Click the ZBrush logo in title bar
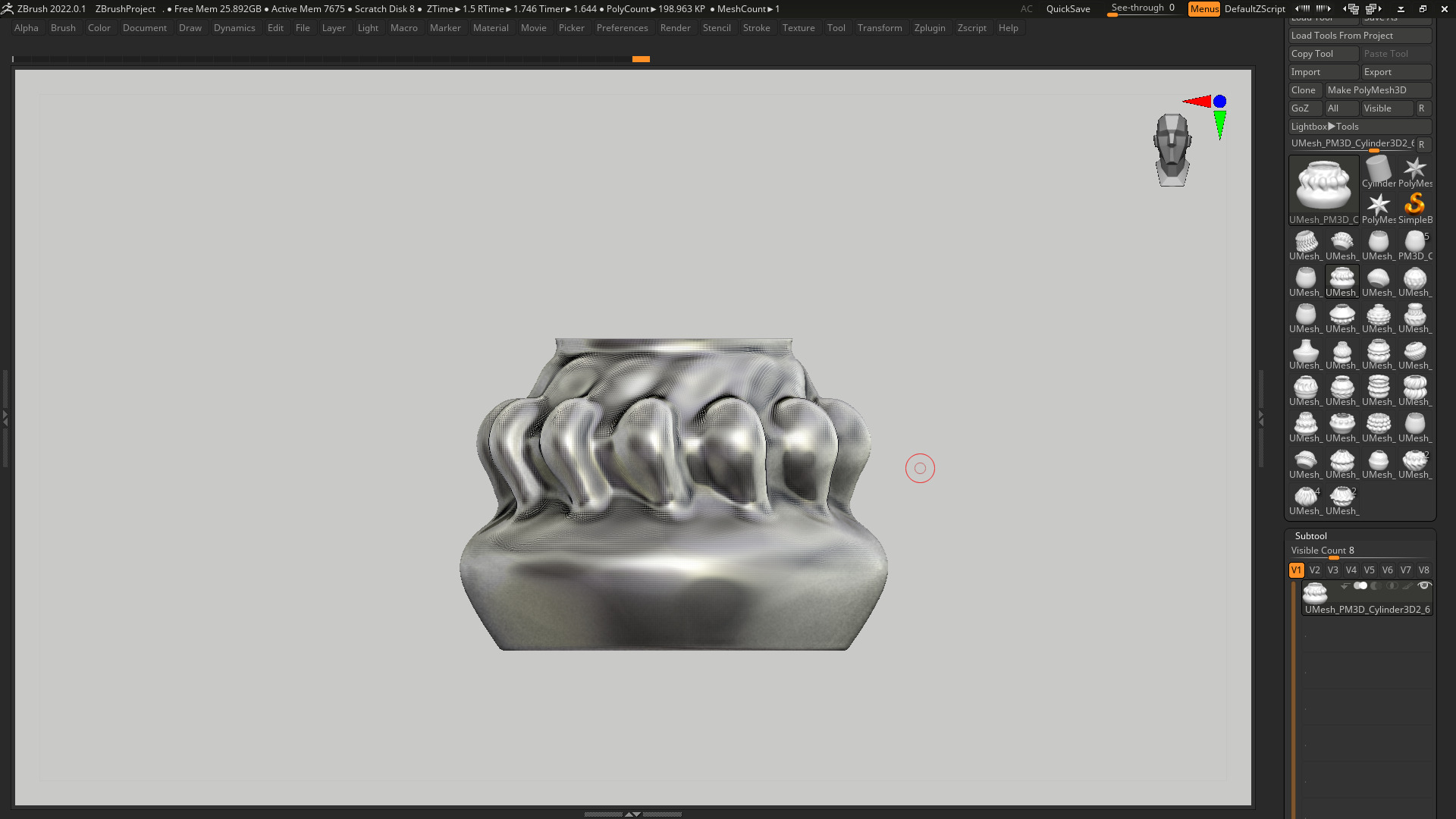Viewport: 1456px width, 819px height. 8,8
